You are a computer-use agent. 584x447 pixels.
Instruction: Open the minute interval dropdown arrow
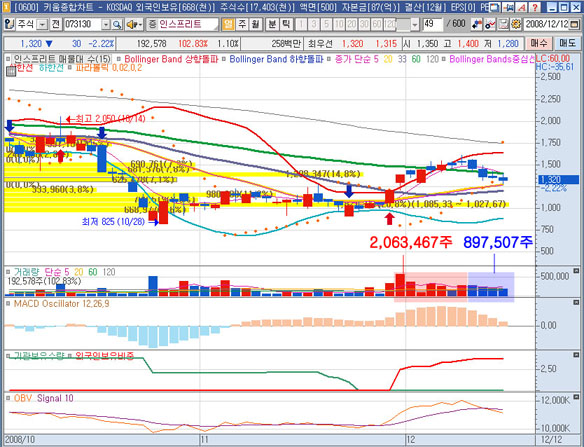(x=415, y=25)
